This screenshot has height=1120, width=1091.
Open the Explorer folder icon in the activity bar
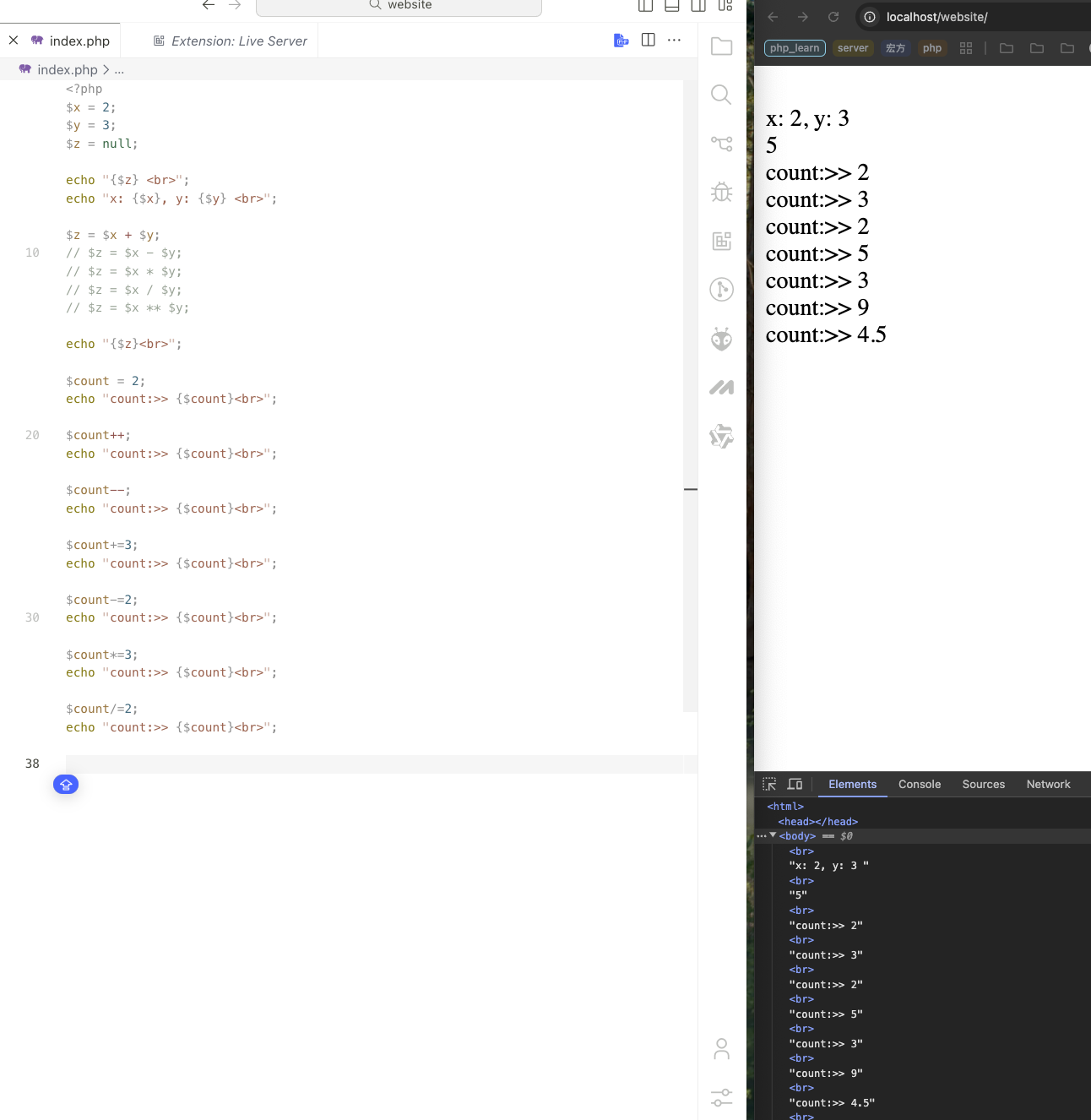tap(721, 46)
